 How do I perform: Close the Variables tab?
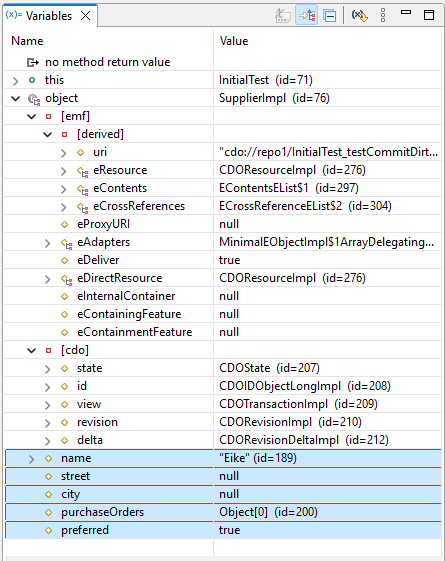click(x=85, y=16)
